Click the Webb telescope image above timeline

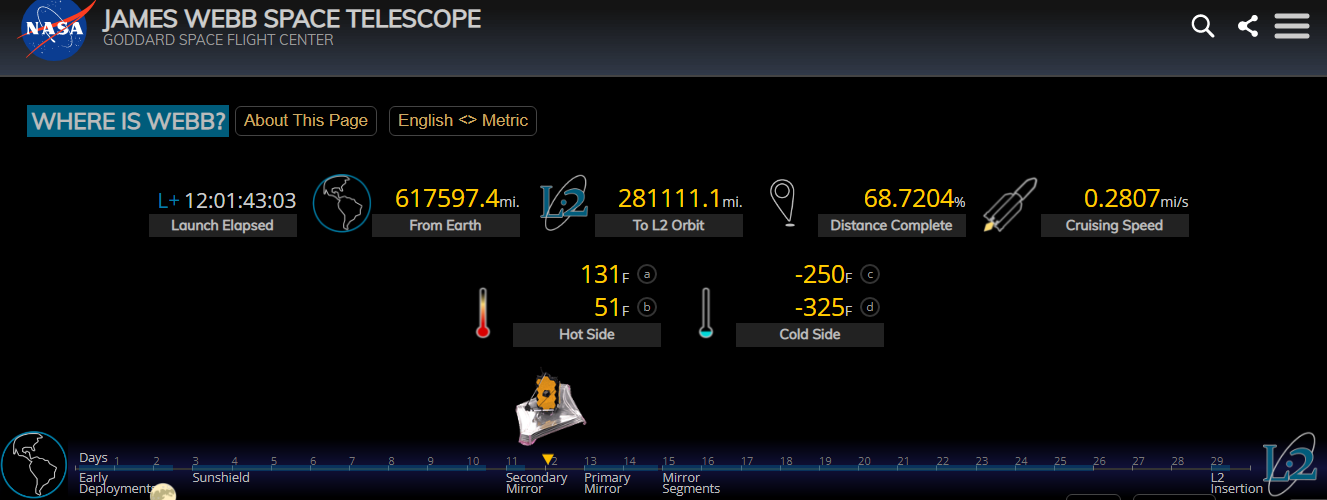point(549,409)
